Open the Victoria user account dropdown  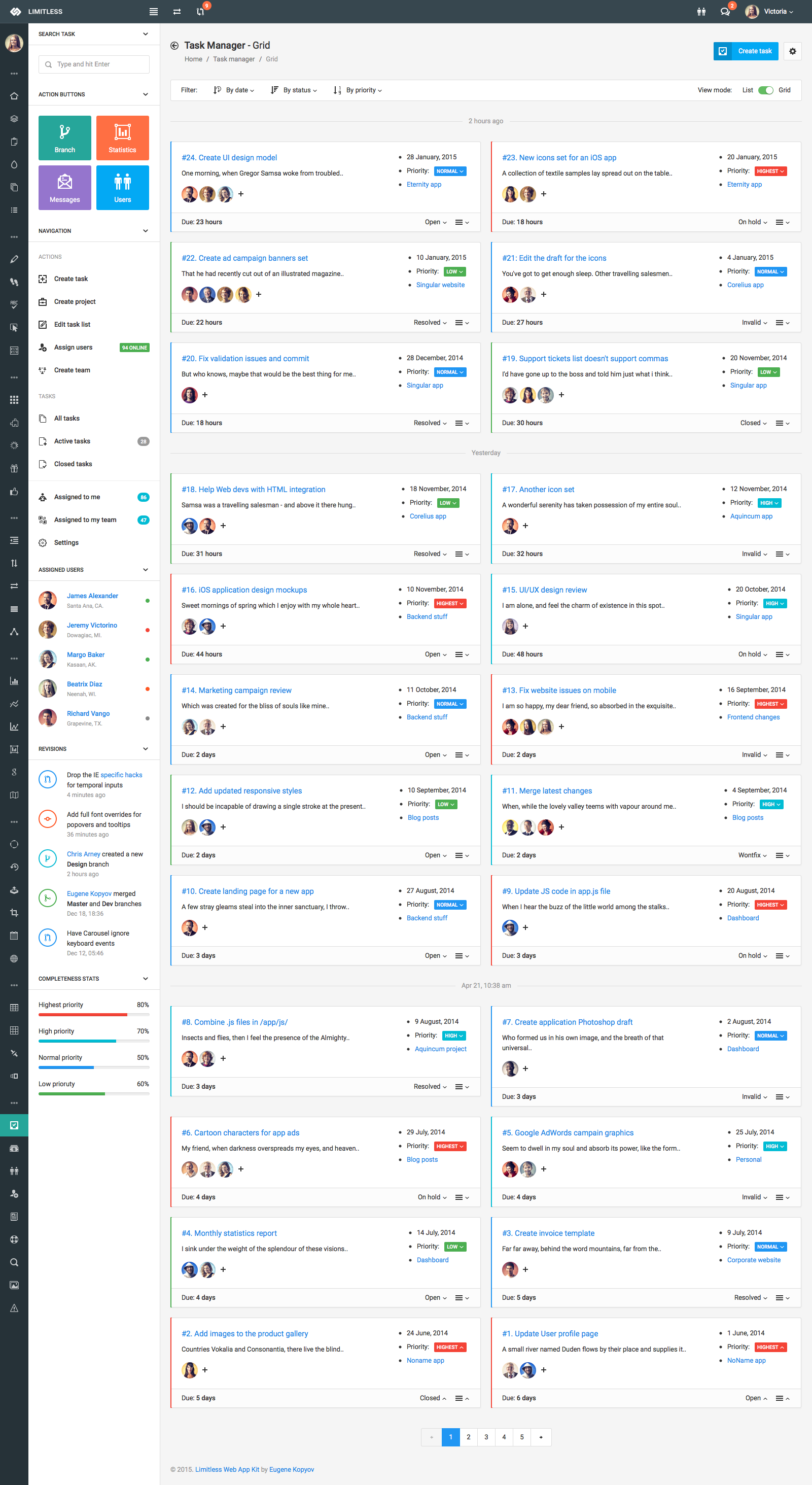(x=769, y=12)
